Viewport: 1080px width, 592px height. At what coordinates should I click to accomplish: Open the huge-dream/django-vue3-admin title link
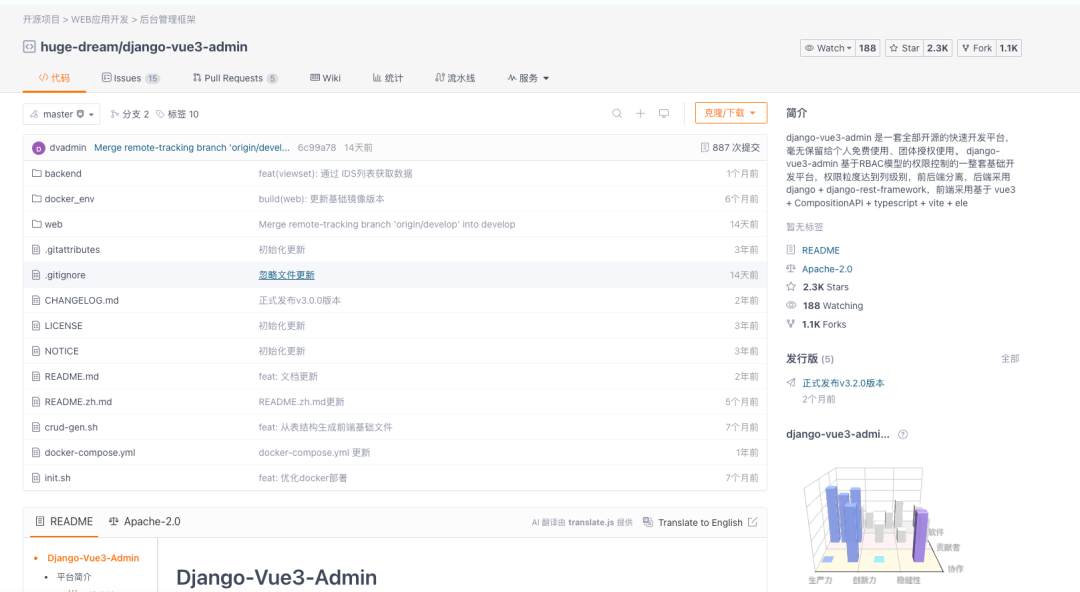(144, 47)
